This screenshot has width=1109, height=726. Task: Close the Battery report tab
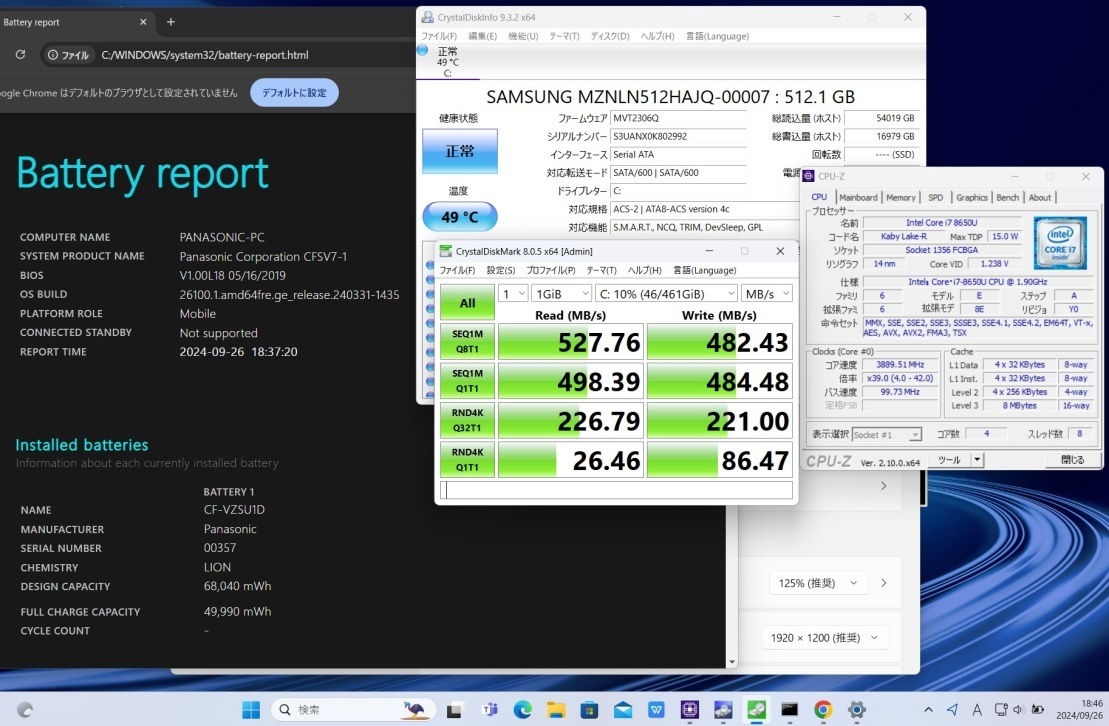pyautogui.click(x=143, y=22)
